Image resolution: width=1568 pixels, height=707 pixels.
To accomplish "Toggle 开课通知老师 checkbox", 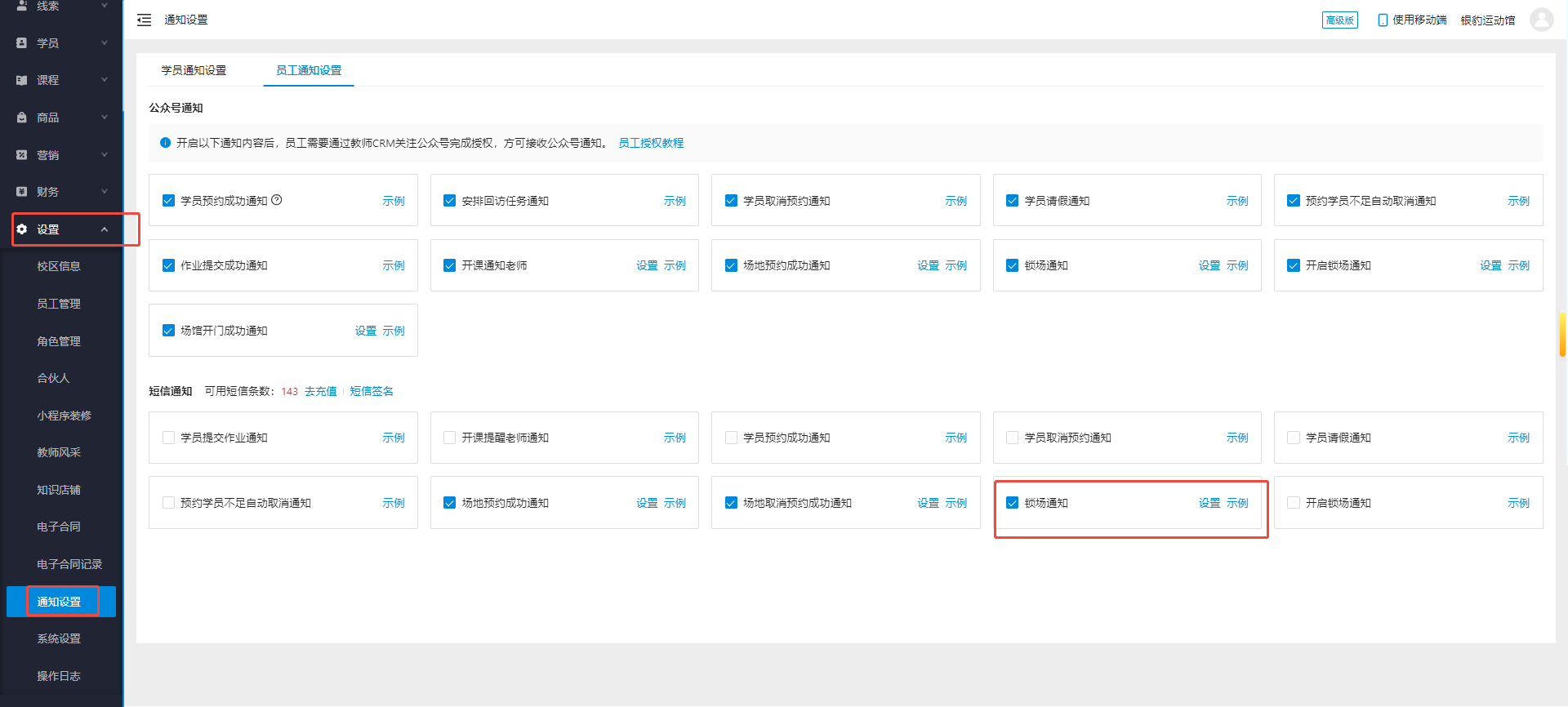I will coord(449,265).
